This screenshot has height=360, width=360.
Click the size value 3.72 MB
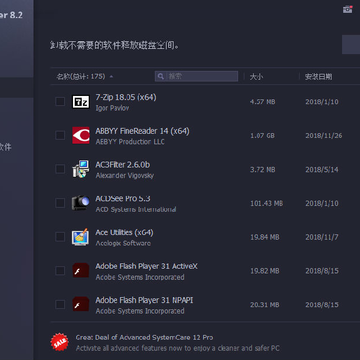click(263, 170)
